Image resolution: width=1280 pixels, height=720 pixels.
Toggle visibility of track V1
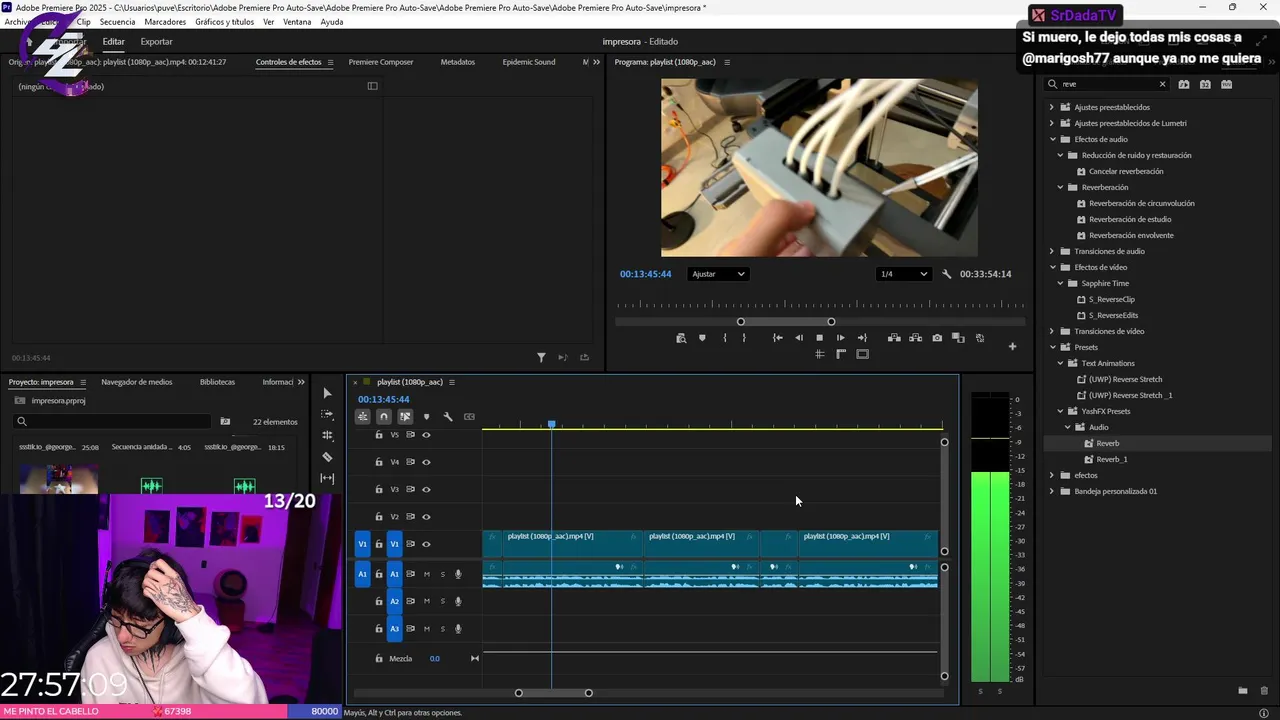(x=426, y=544)
